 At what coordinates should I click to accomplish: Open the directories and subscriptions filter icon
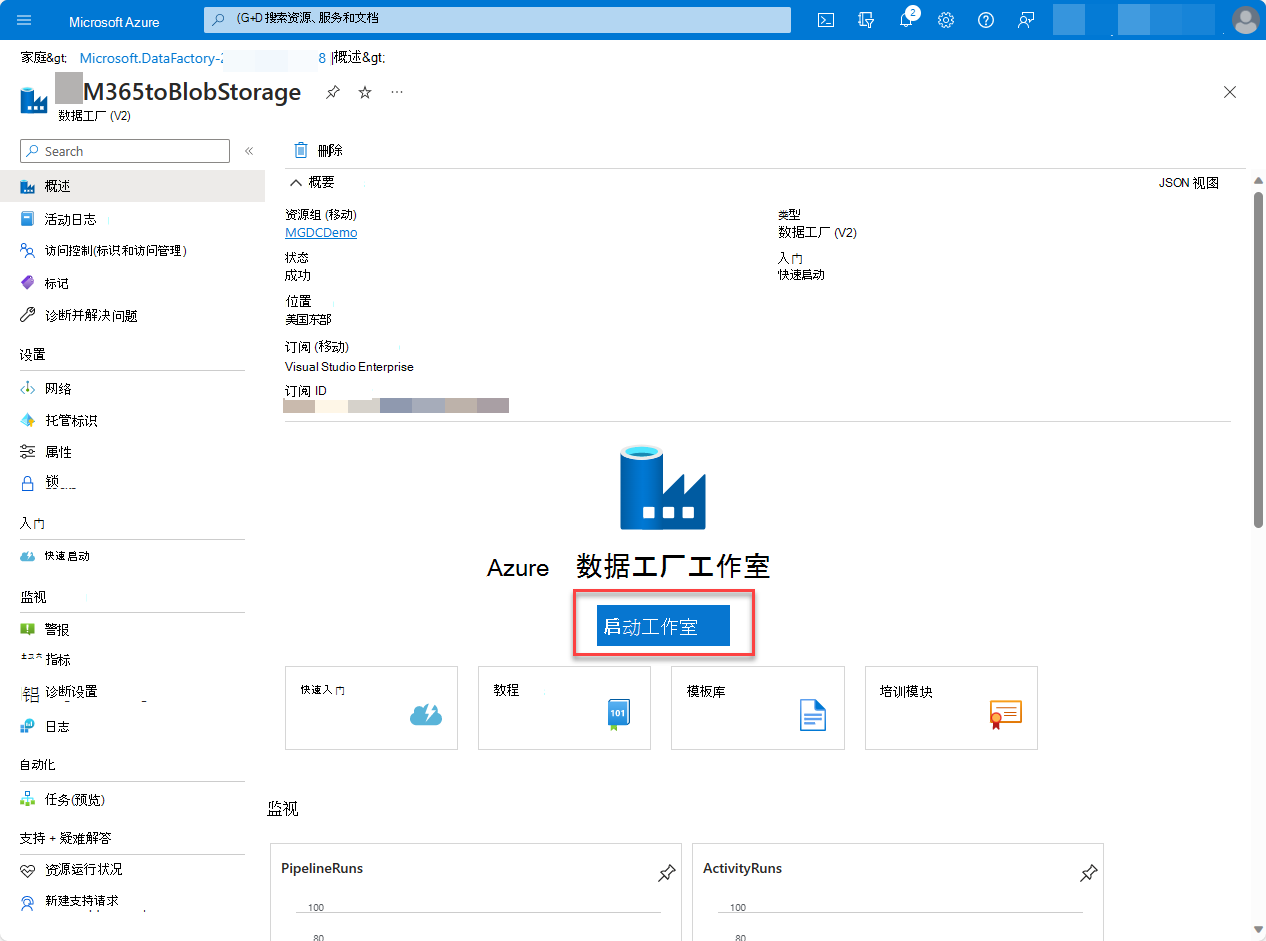point(866,20)
